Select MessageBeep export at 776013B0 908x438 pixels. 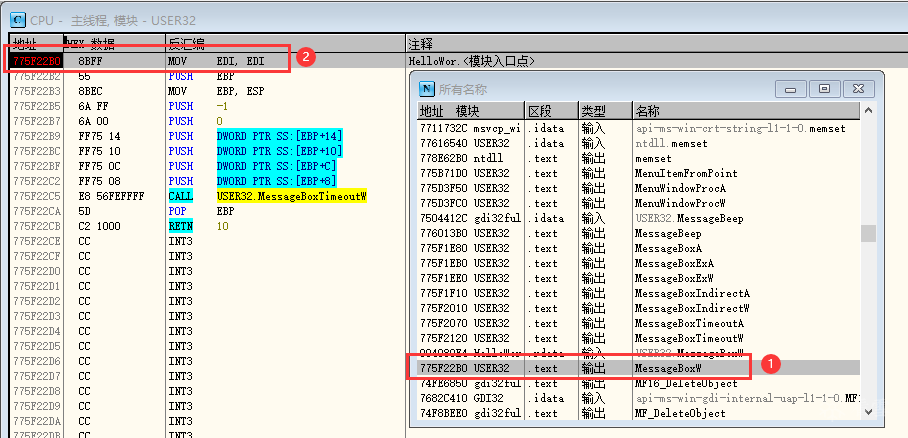(x=639, y=234)
